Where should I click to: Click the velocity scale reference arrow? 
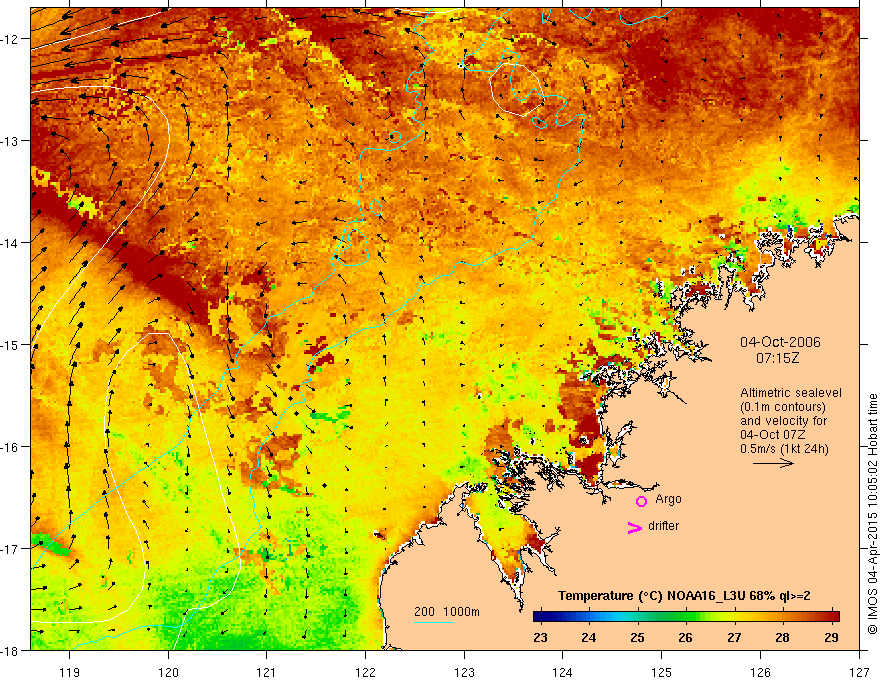point(773,463)
